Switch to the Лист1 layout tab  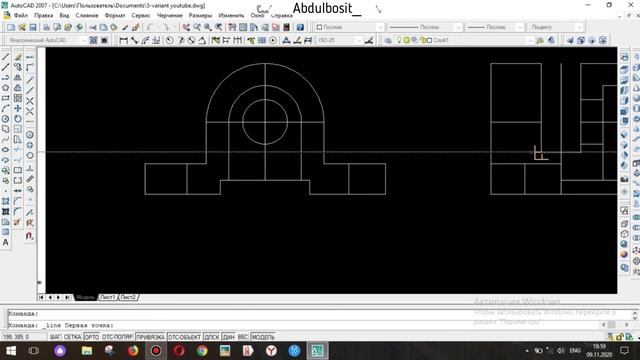(x=108, y=298)
